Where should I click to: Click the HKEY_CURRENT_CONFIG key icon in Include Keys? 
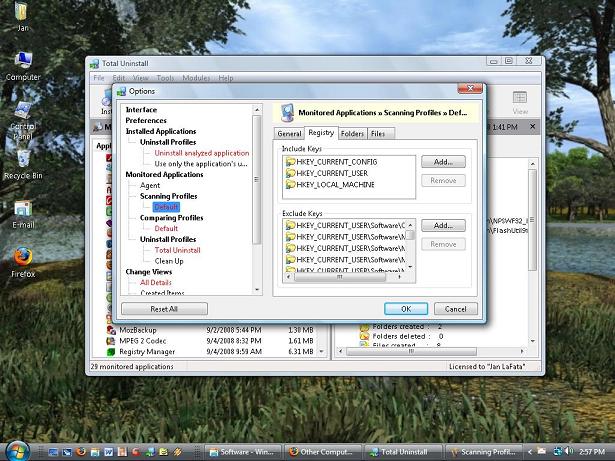click(290, 162)
